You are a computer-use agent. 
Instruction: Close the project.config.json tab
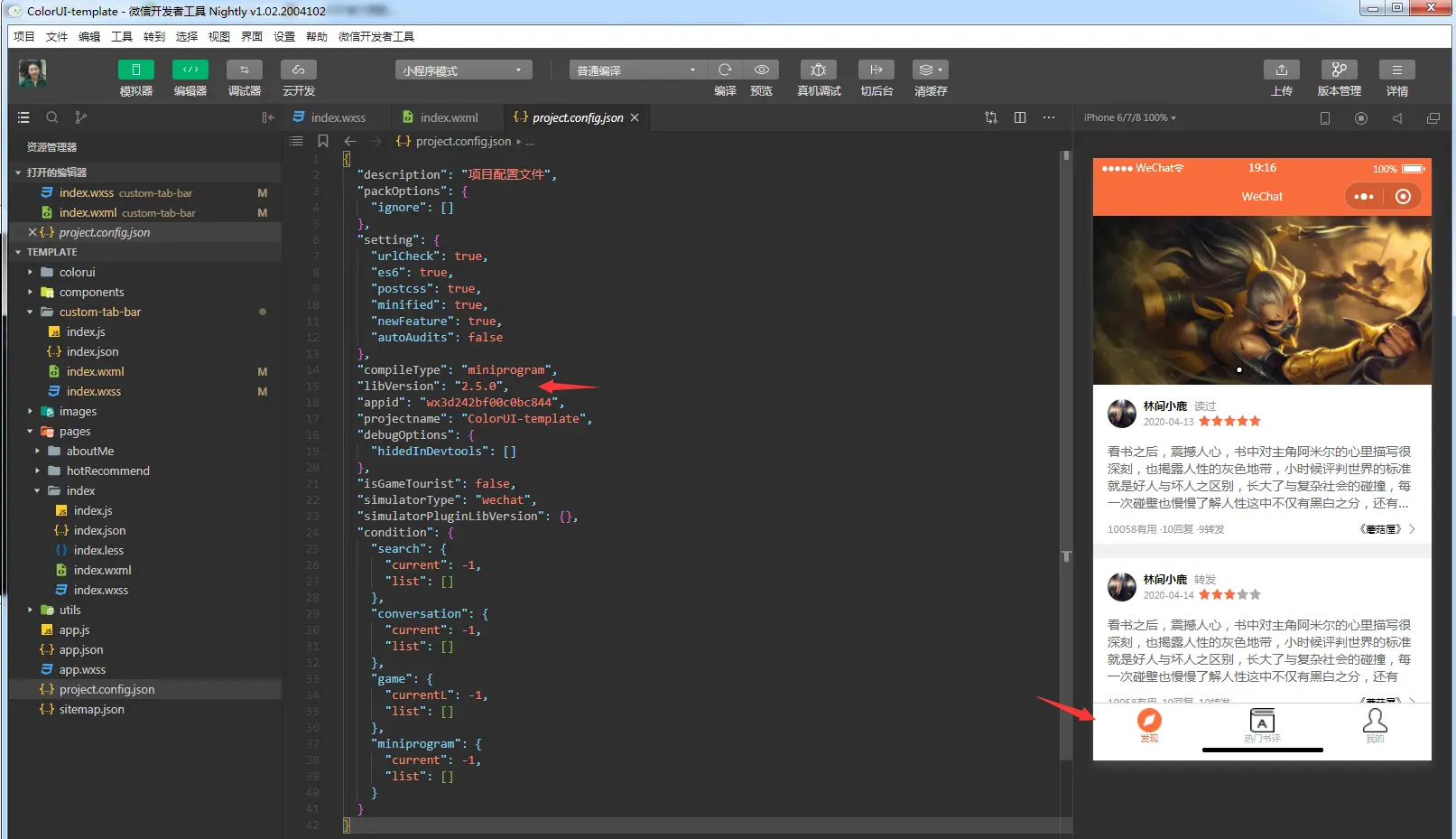[635, 117]
